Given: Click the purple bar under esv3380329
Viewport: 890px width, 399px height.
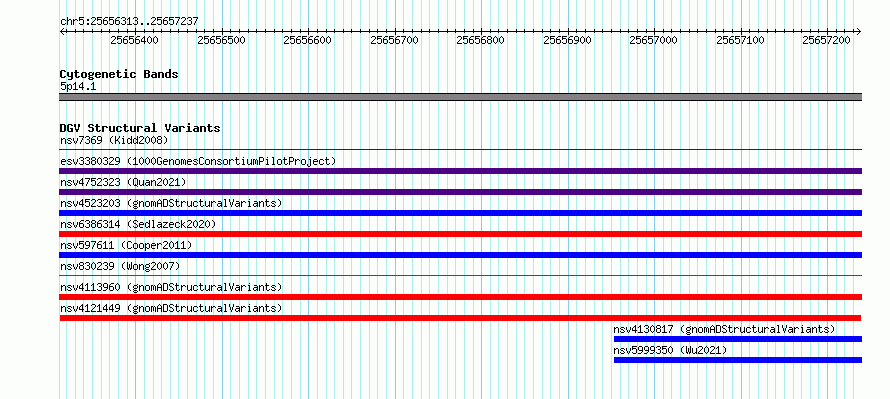Looking at the screenshot, I should click(461, 171).
